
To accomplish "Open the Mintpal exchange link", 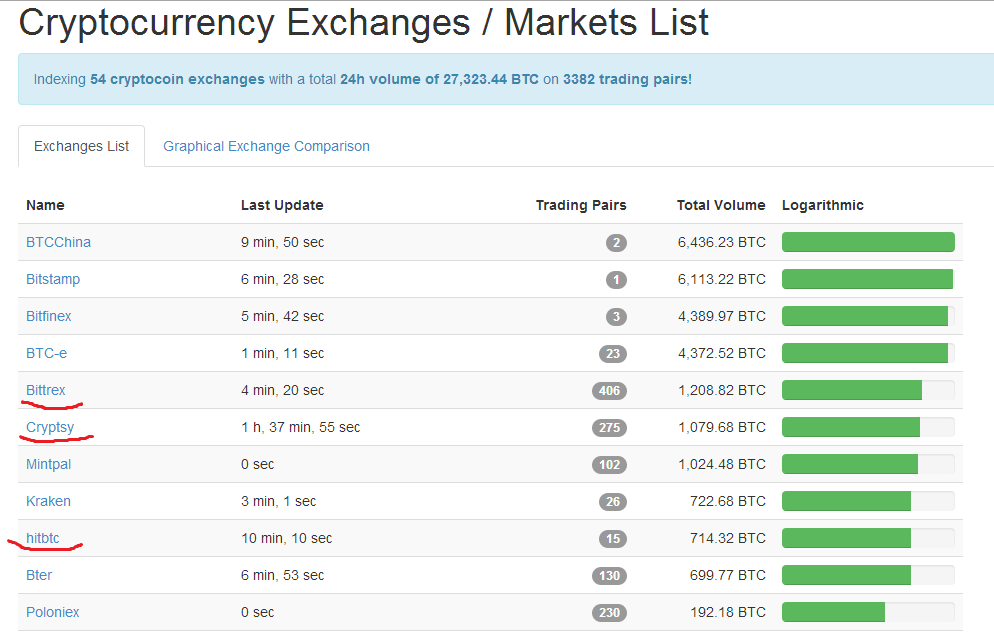I will (48, 464).
